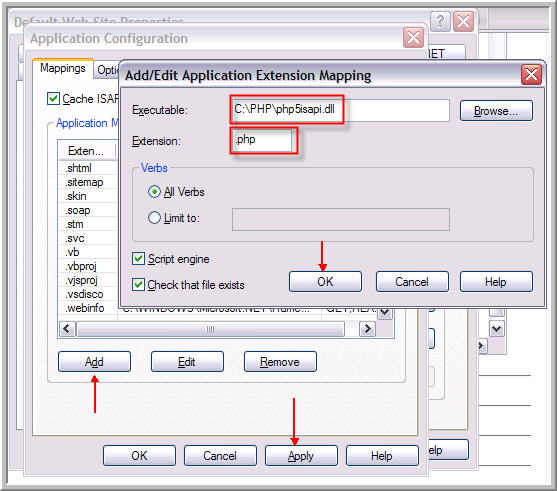
Task: Confirm extension mapping with OK button
Action: click(325, 282)
